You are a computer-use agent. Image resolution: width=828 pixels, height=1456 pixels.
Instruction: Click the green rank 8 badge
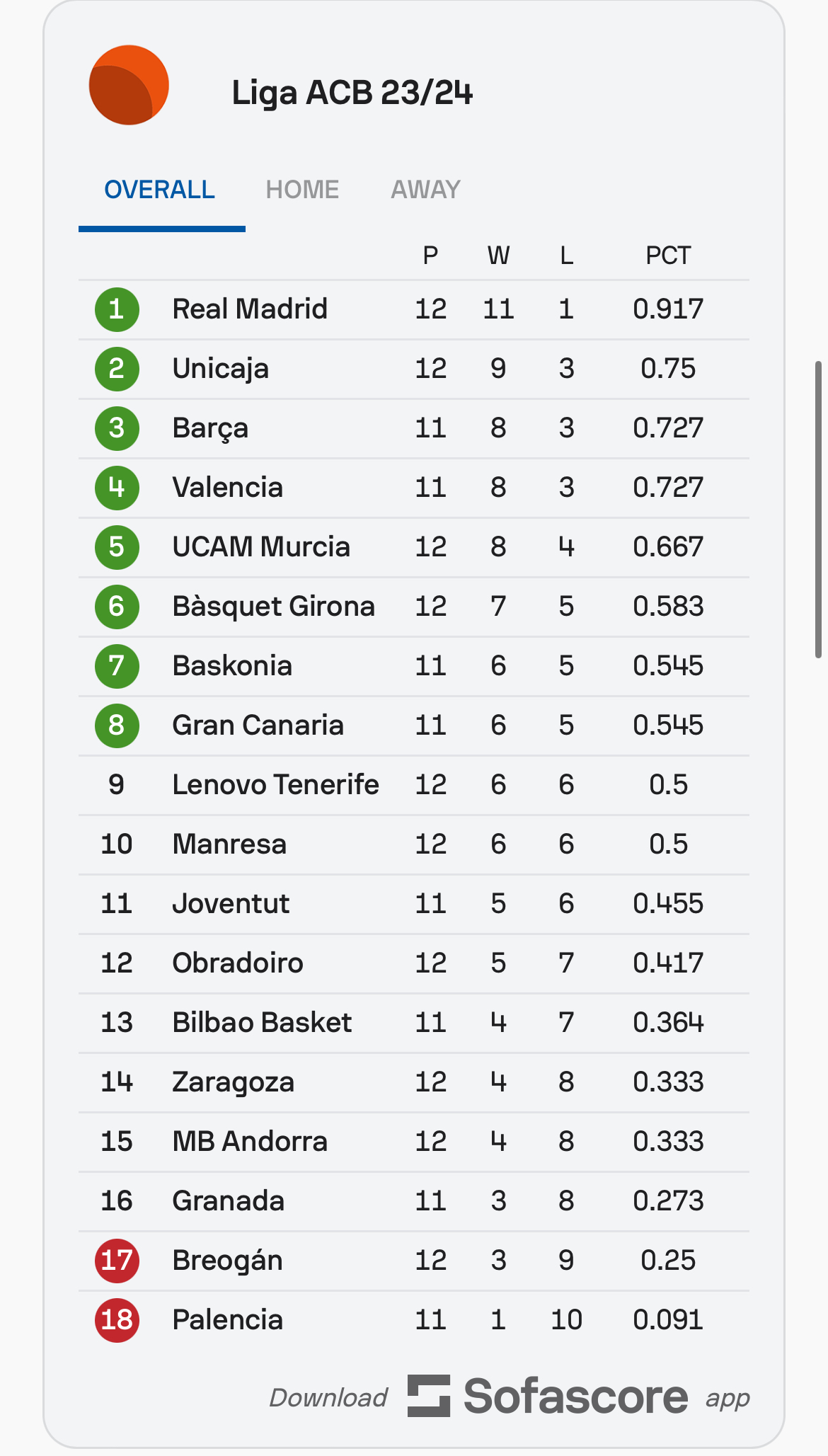click(x=117, y=726)
